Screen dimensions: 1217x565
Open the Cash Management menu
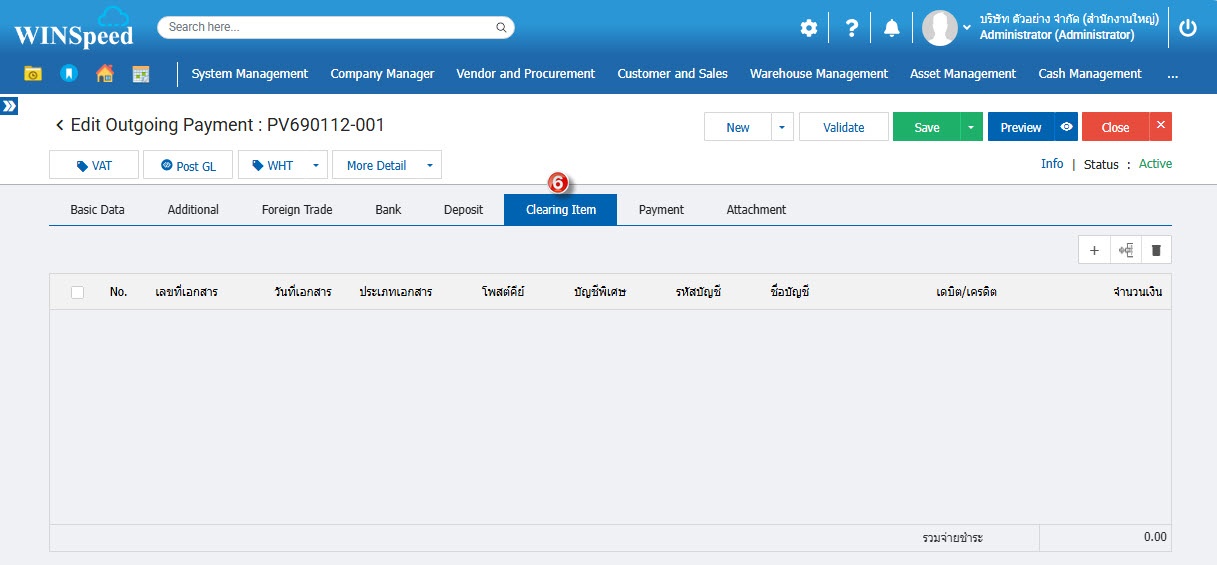(x=1089, y=73)
